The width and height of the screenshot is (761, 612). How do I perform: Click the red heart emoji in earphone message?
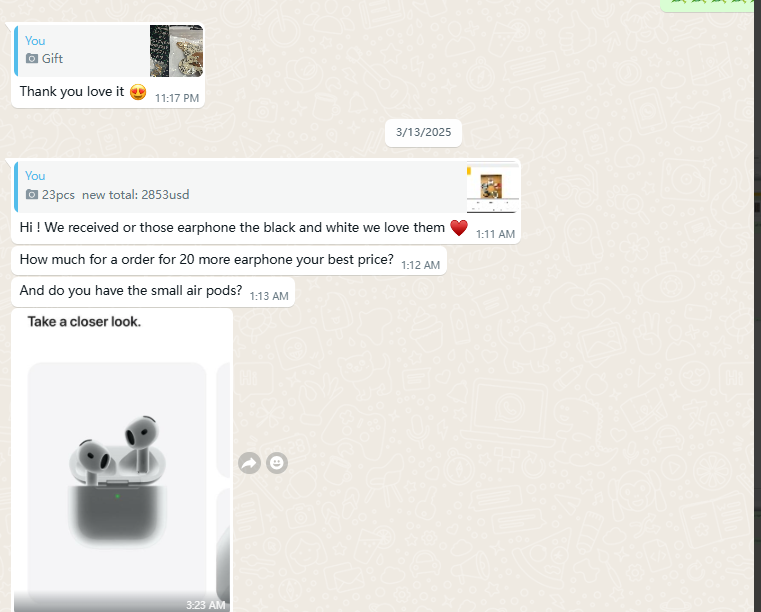(459, 228)
